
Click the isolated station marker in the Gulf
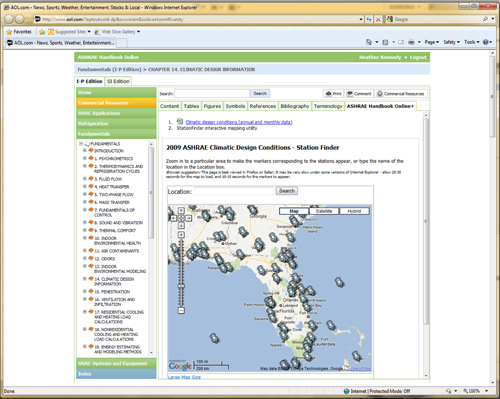click(215, 339)
